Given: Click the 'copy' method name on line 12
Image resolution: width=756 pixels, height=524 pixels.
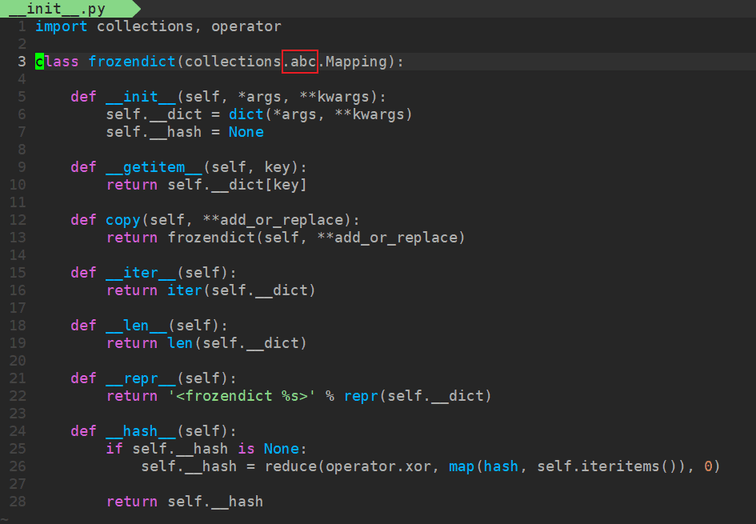Looking at the screenshot, I should pyautogui.click(x=123, y=220).
